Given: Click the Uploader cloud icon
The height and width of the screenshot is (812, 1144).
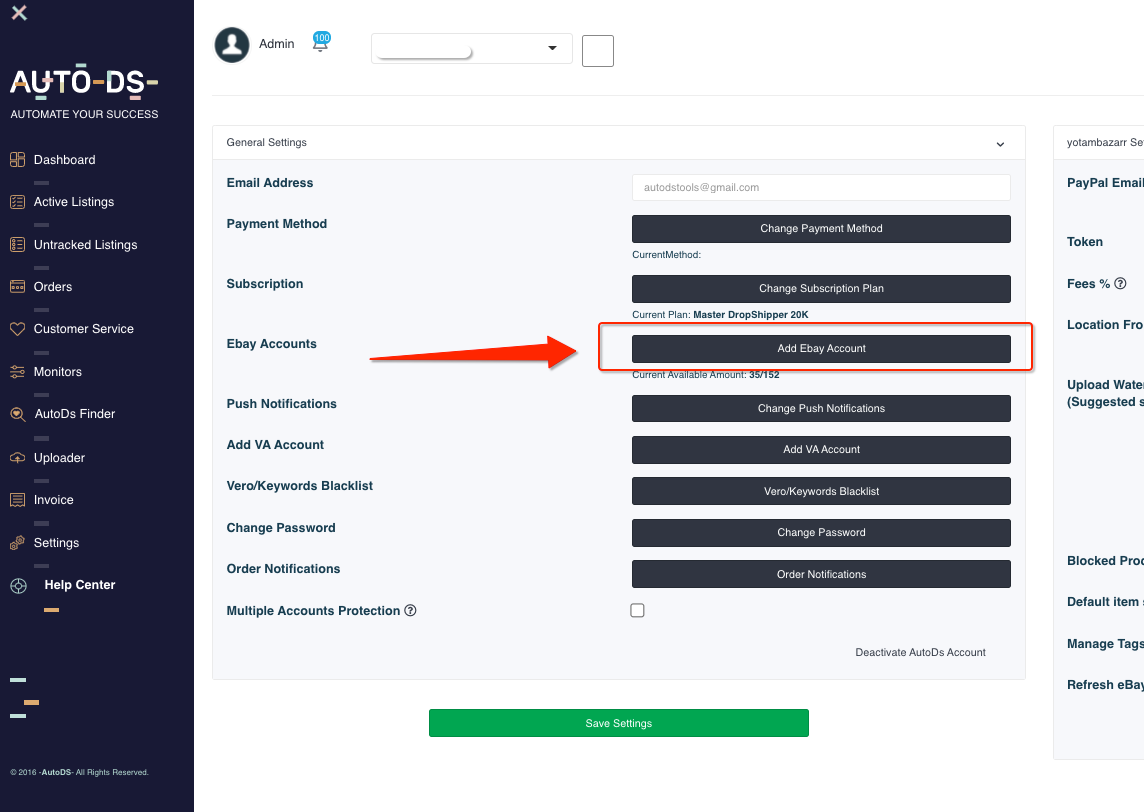Looking at the screenshot, I should [x=18, y=458].
